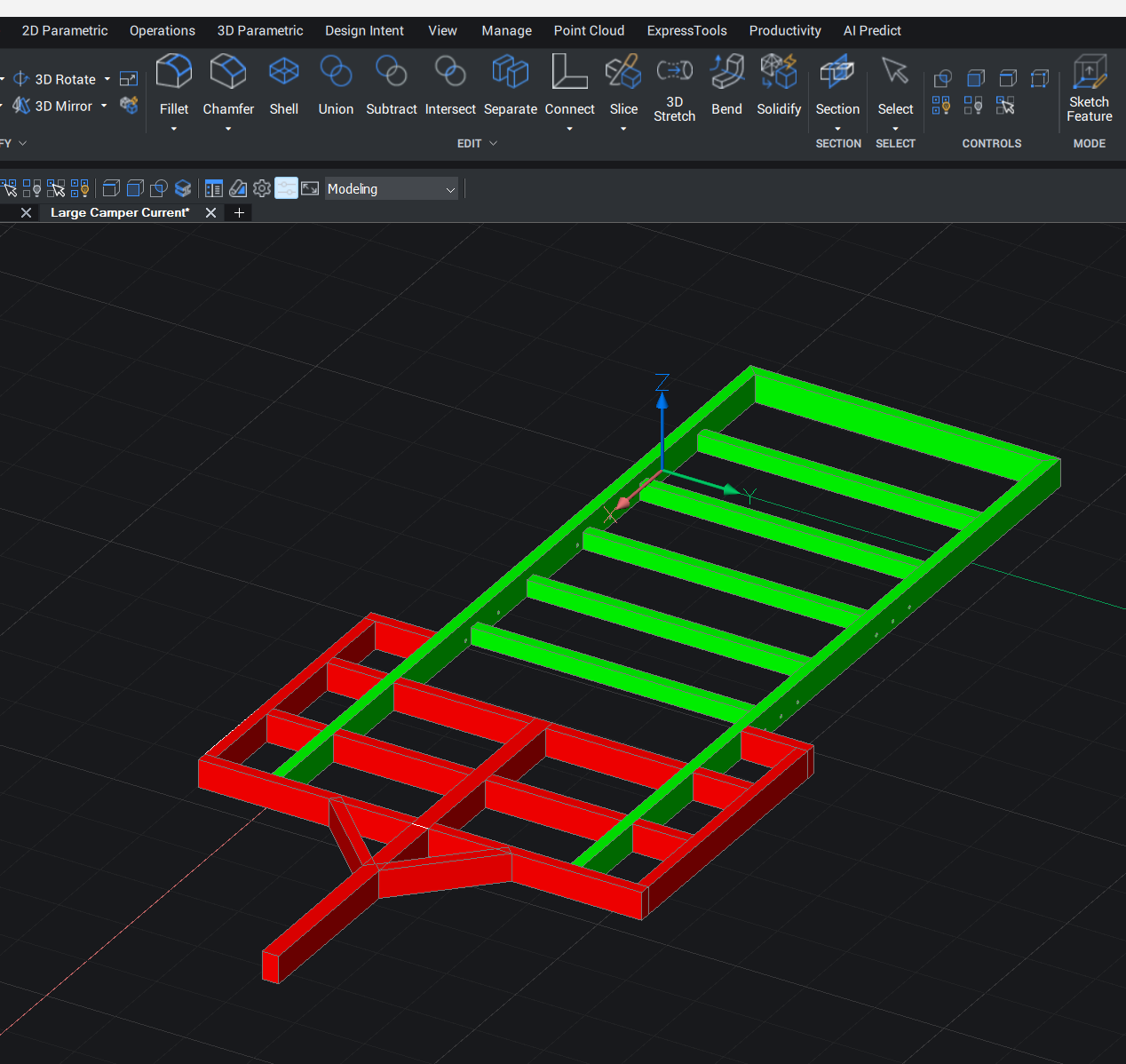Toggle the highlighted sliders panel icon
Image resolution: width=1126 pixels, height=1064 pixels.
tap(286, 188)
